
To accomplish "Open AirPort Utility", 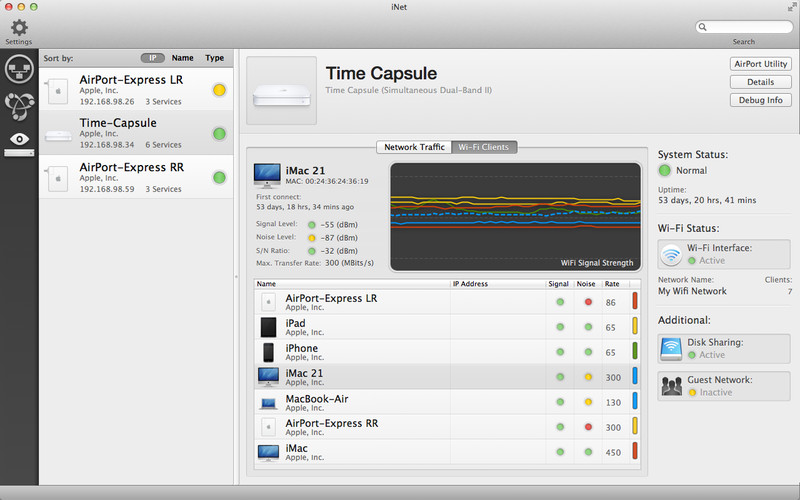I will 761,64.
